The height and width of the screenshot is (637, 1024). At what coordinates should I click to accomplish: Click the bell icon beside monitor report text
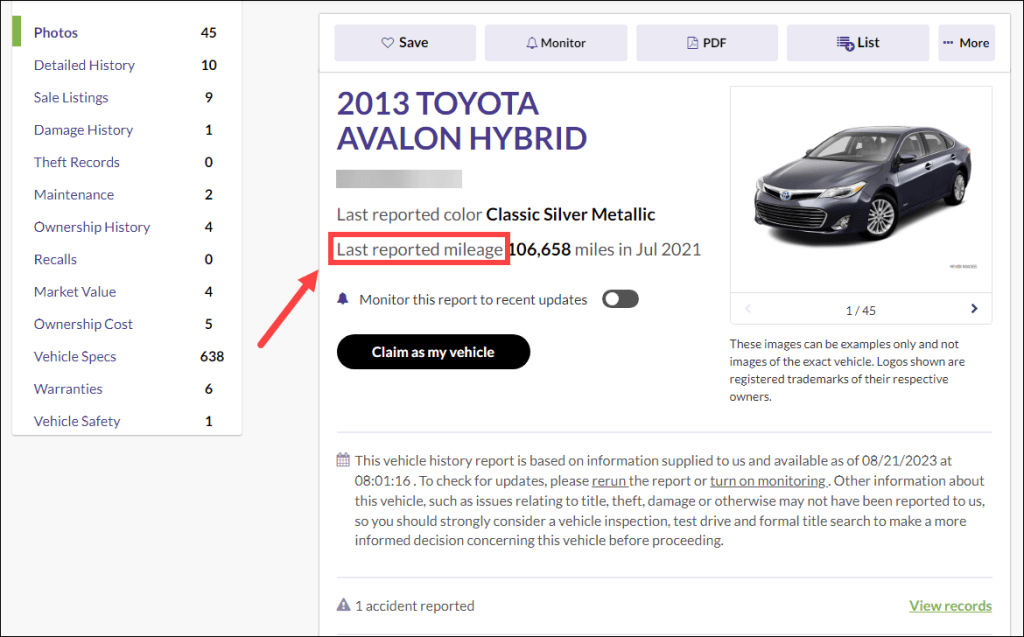(343, 299)
